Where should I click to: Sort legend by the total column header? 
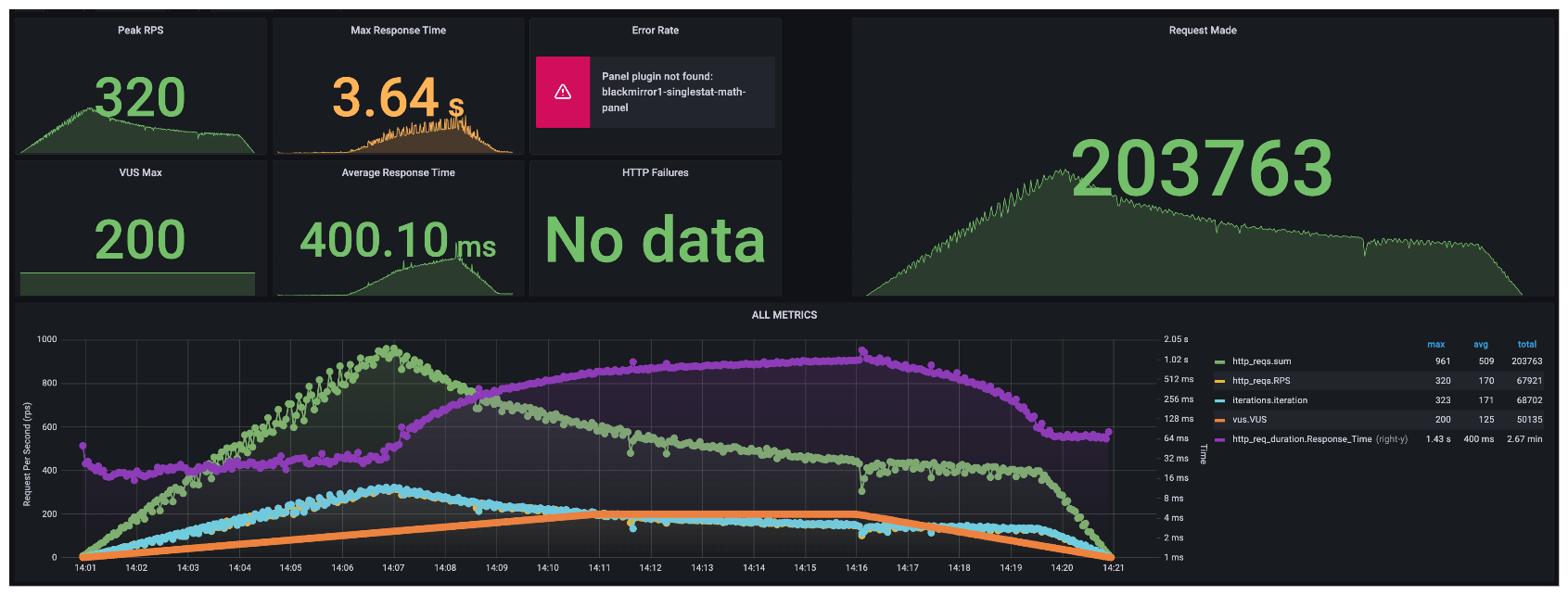click(x=1526, y=345)
